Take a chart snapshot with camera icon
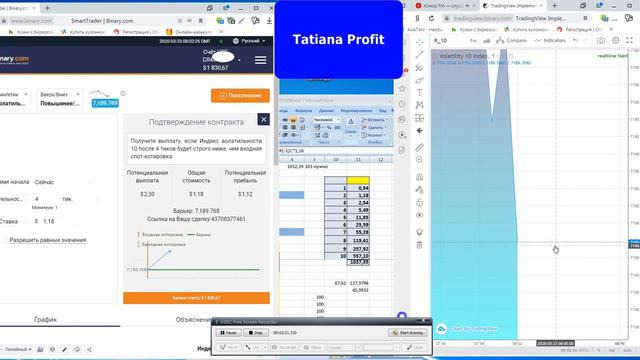The image size is (640, 360). [601, 40]
